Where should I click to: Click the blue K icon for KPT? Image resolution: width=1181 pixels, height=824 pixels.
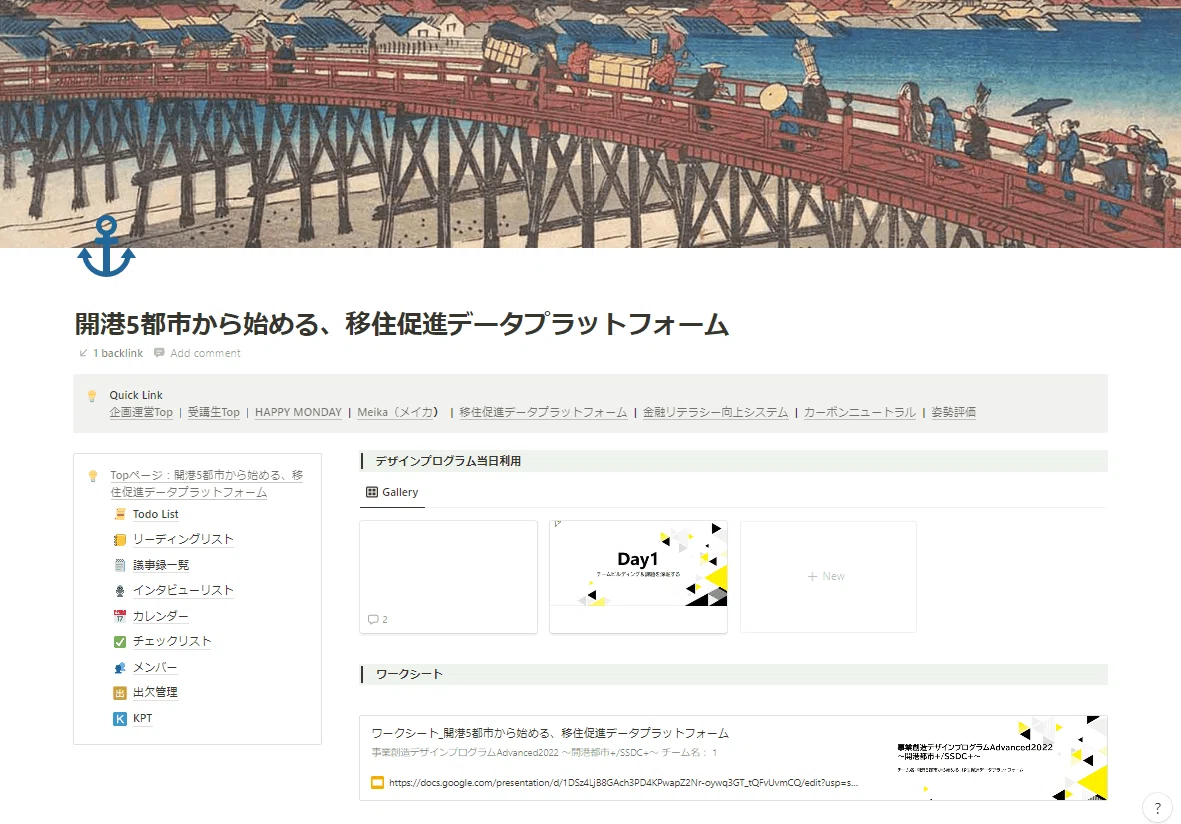[120, 719]
